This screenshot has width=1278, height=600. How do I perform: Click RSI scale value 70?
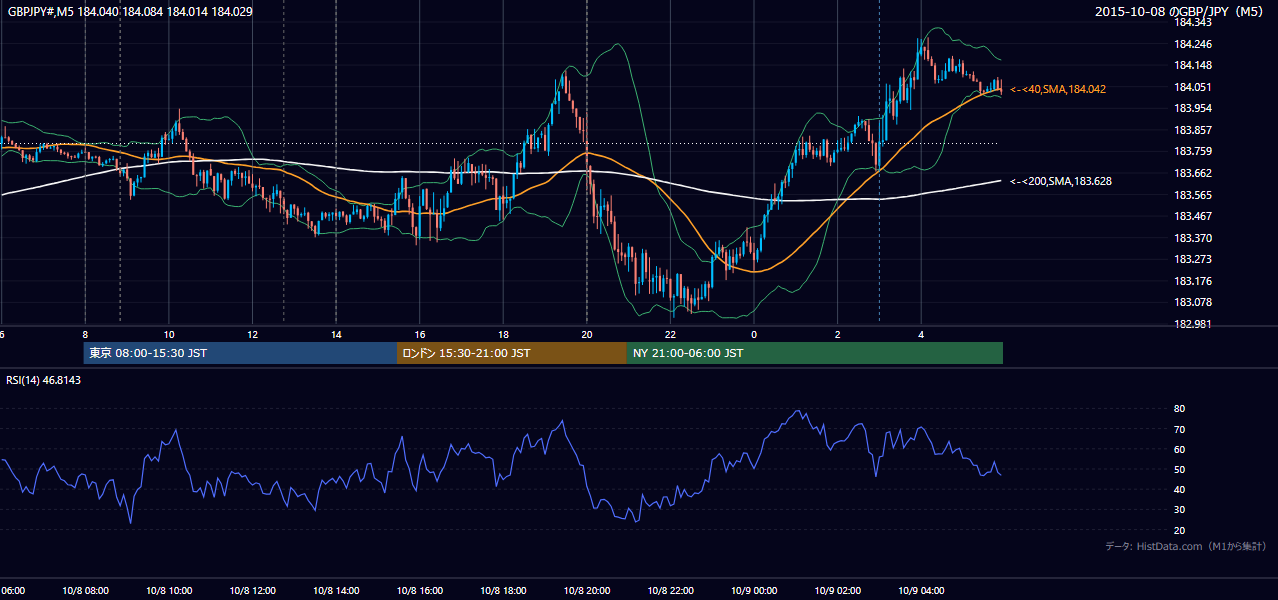point(1180,430)
